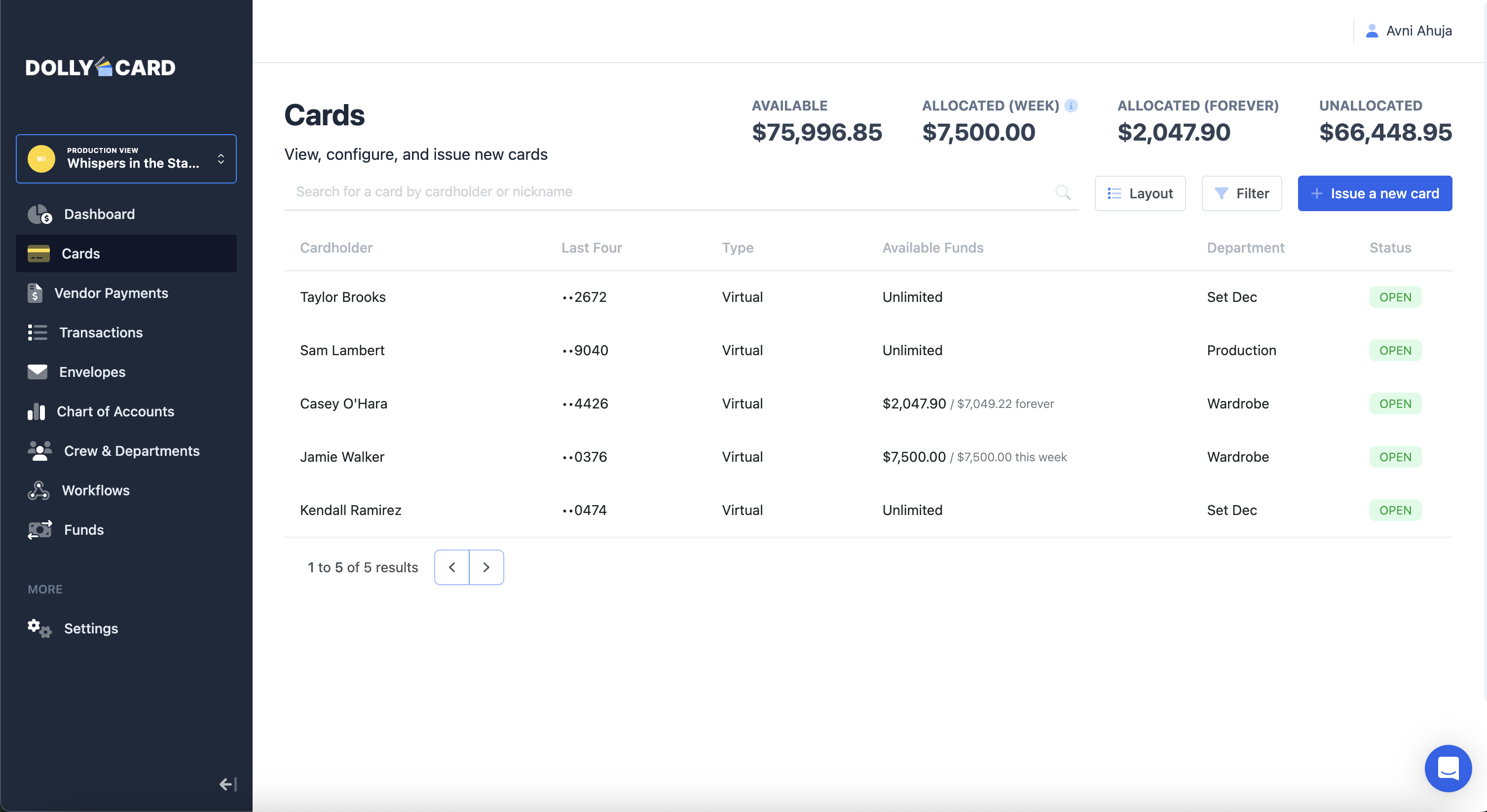This screenshot has width=1487, height=812.
Task: Go to next page of results
Action: (x=486, y=567)
